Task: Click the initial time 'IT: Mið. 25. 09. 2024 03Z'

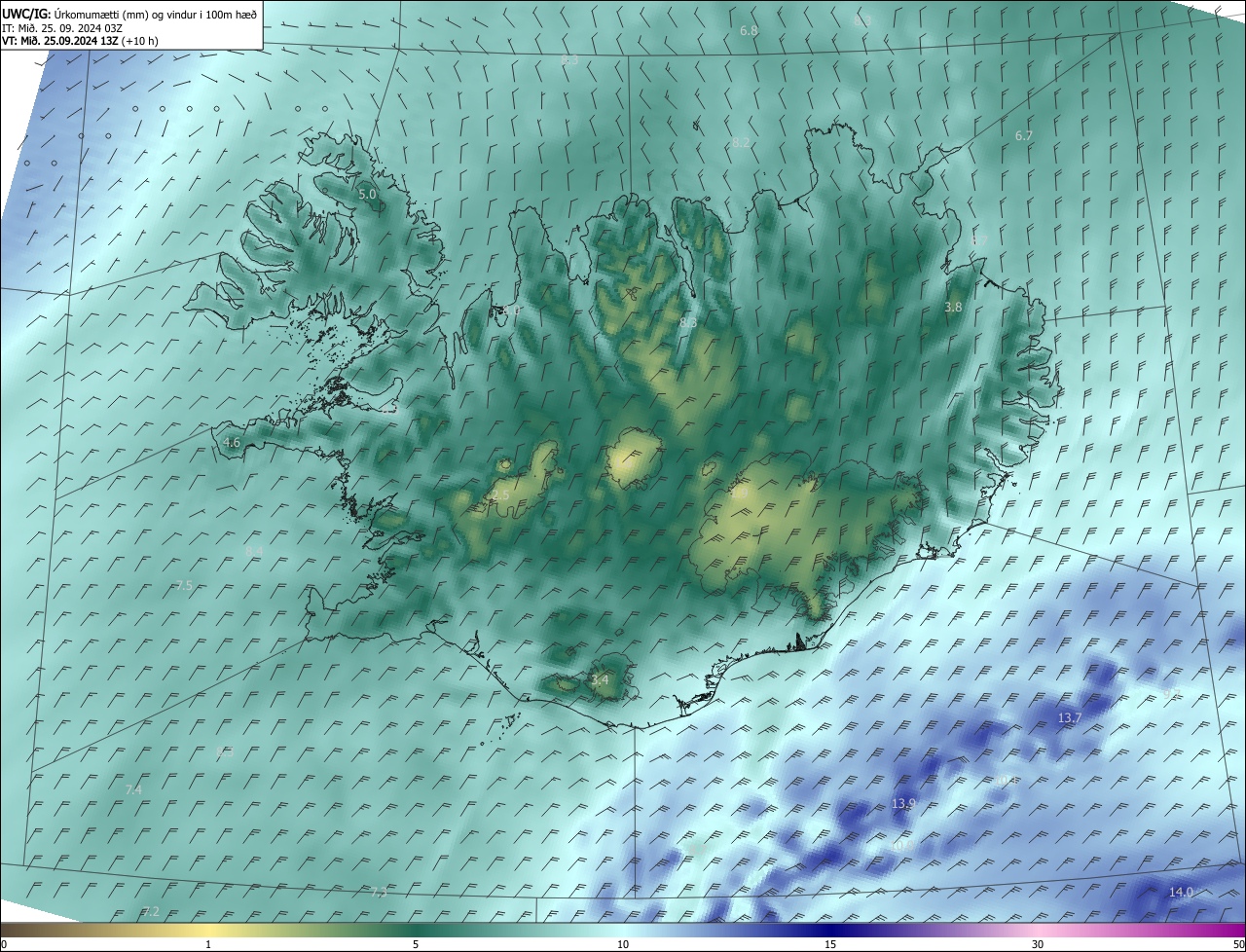Action: [61, 28]
